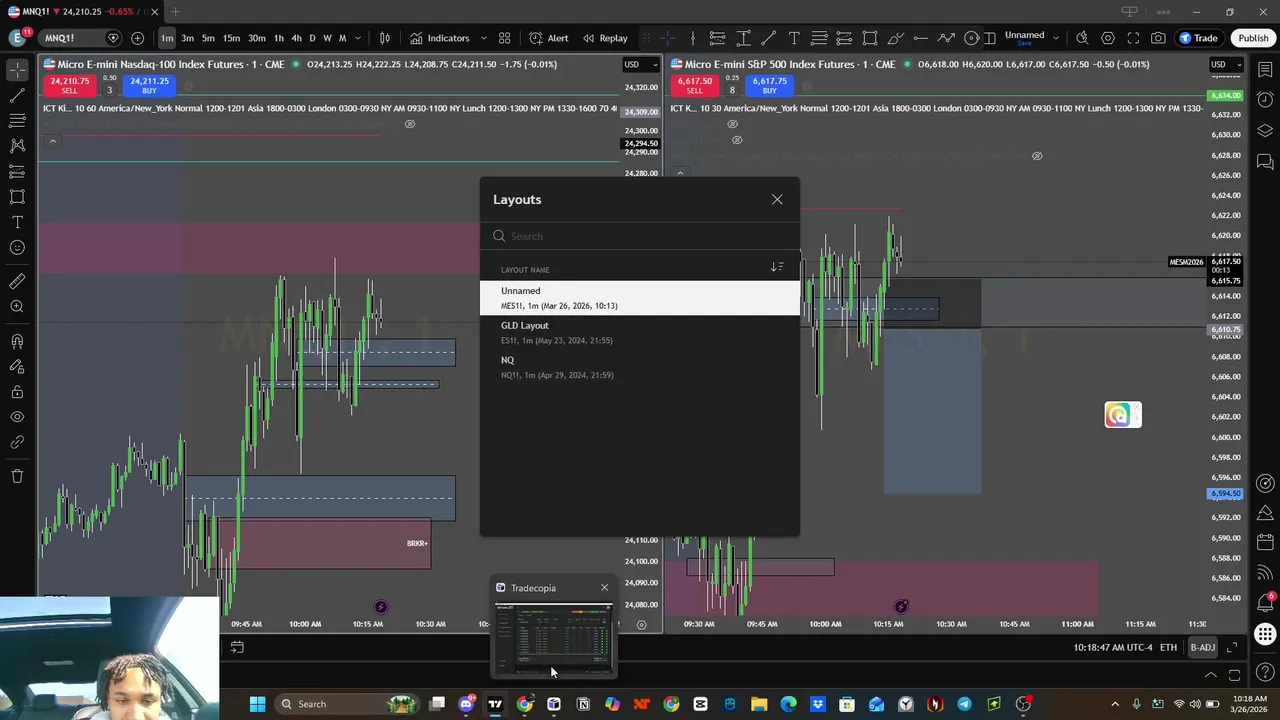Toggle the lower-left eye icon on MES legend
This screenshot has width=1280, height=720.
(x=737, y=140)
